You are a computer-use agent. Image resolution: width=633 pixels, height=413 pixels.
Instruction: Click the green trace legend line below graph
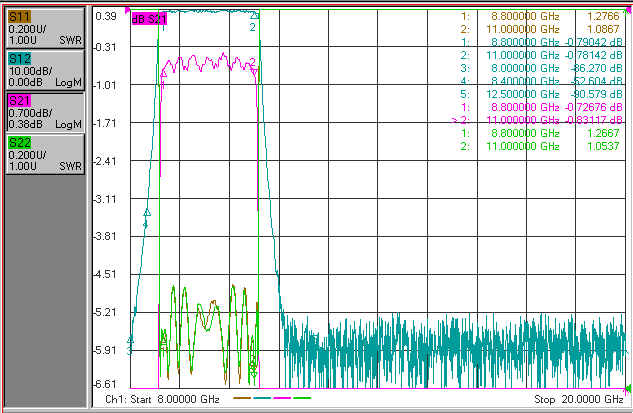(x=302, y=398)
